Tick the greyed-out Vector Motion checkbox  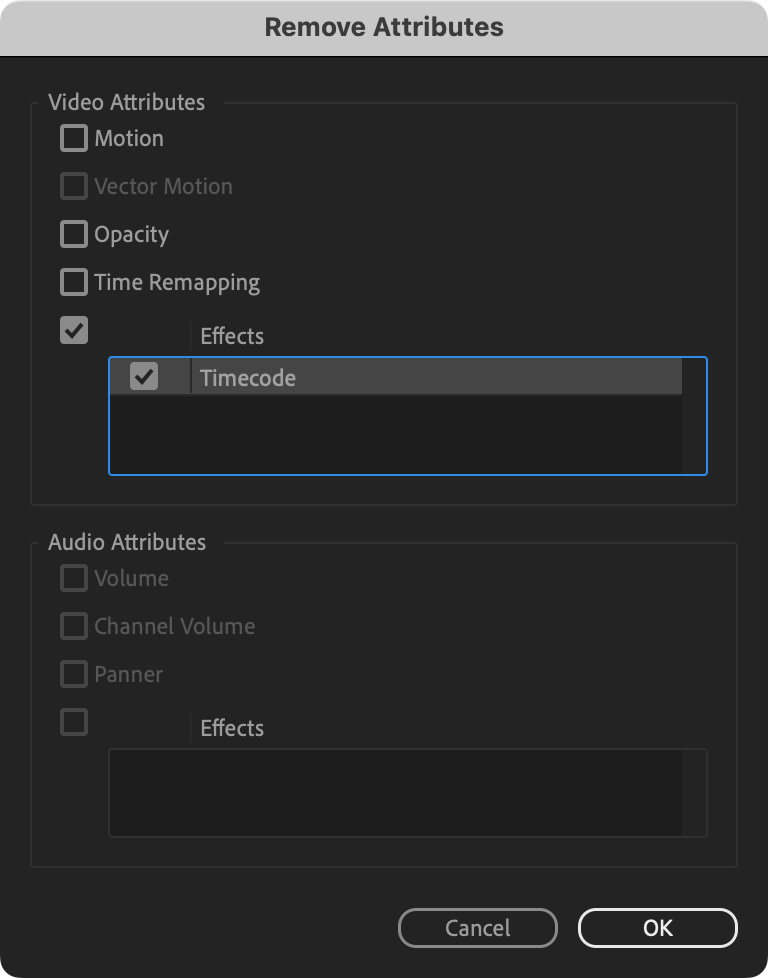tap(74, 186)
